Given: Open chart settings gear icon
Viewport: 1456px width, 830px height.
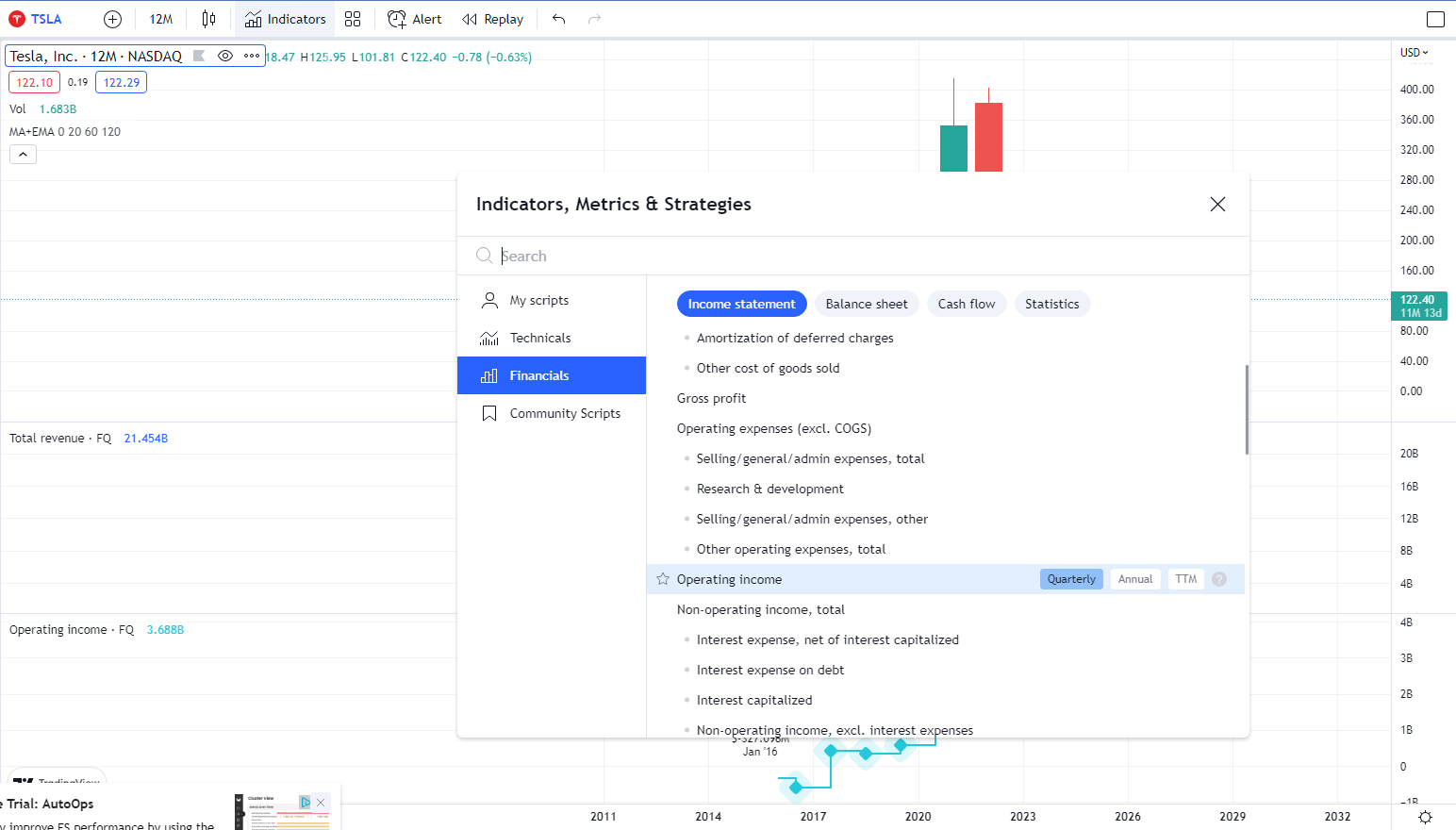Looking at the screenshot, I should (x=1425, y=817).
